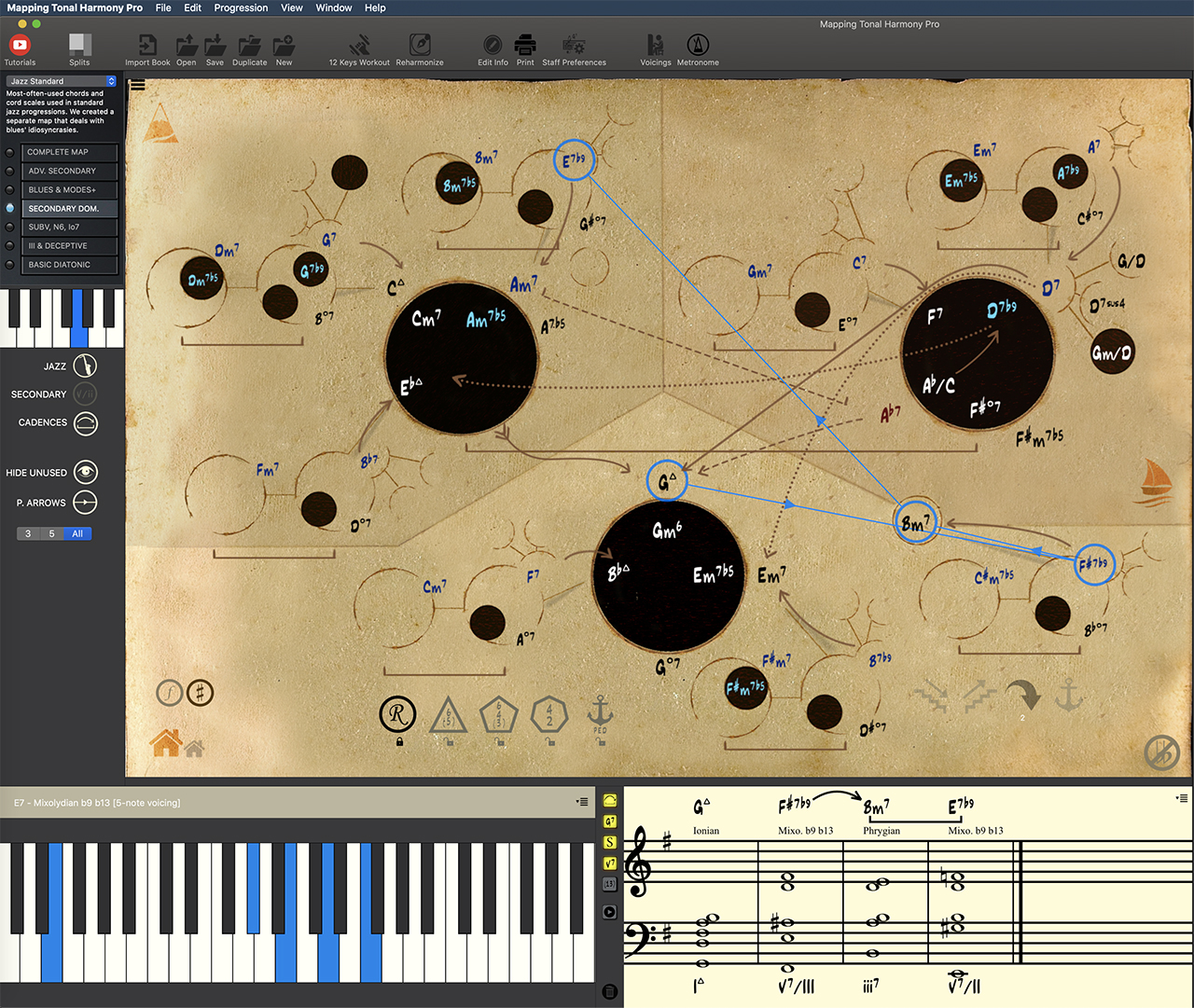Toggle the P. ARROWS button

tap(85, 503)
